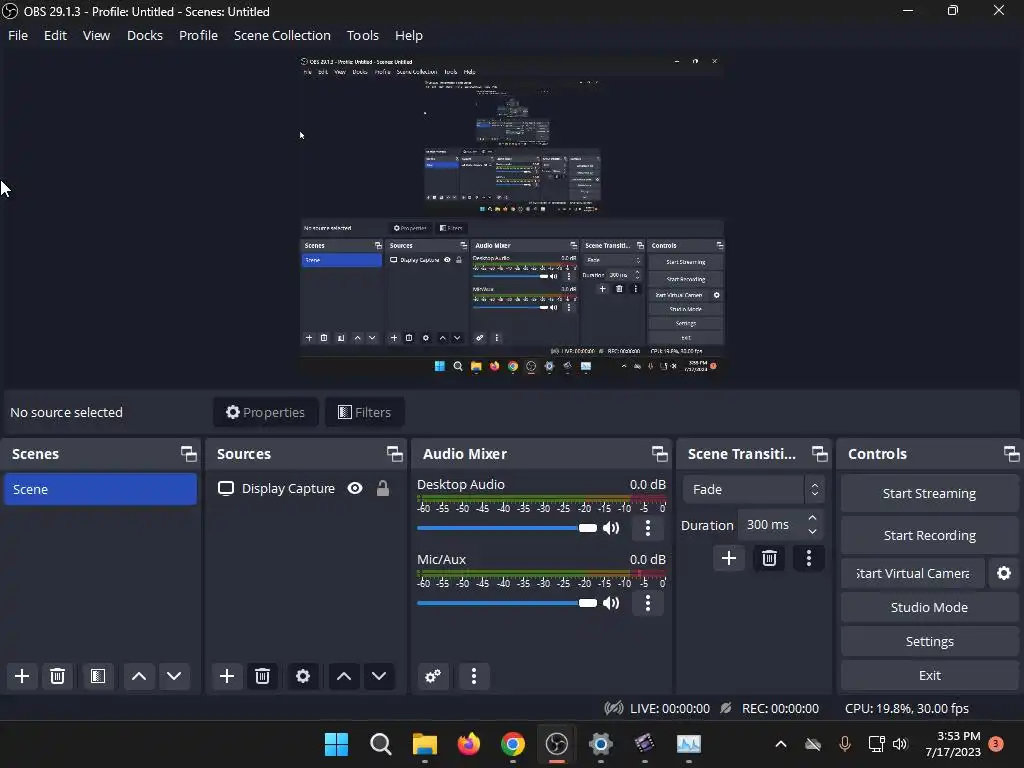
Task: Mute Mic/Aux speaker icon
Action: 611,603
